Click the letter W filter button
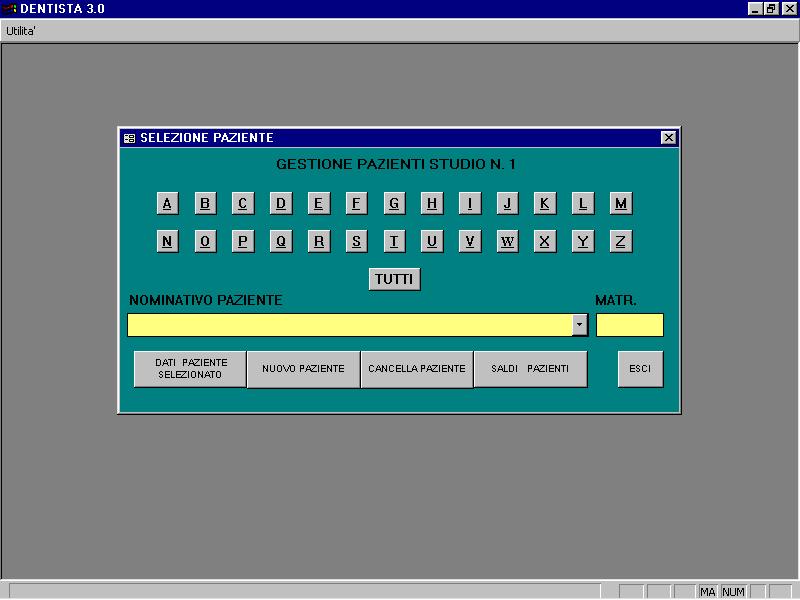This screenshot has height=600, width=800. pos(508,241)
